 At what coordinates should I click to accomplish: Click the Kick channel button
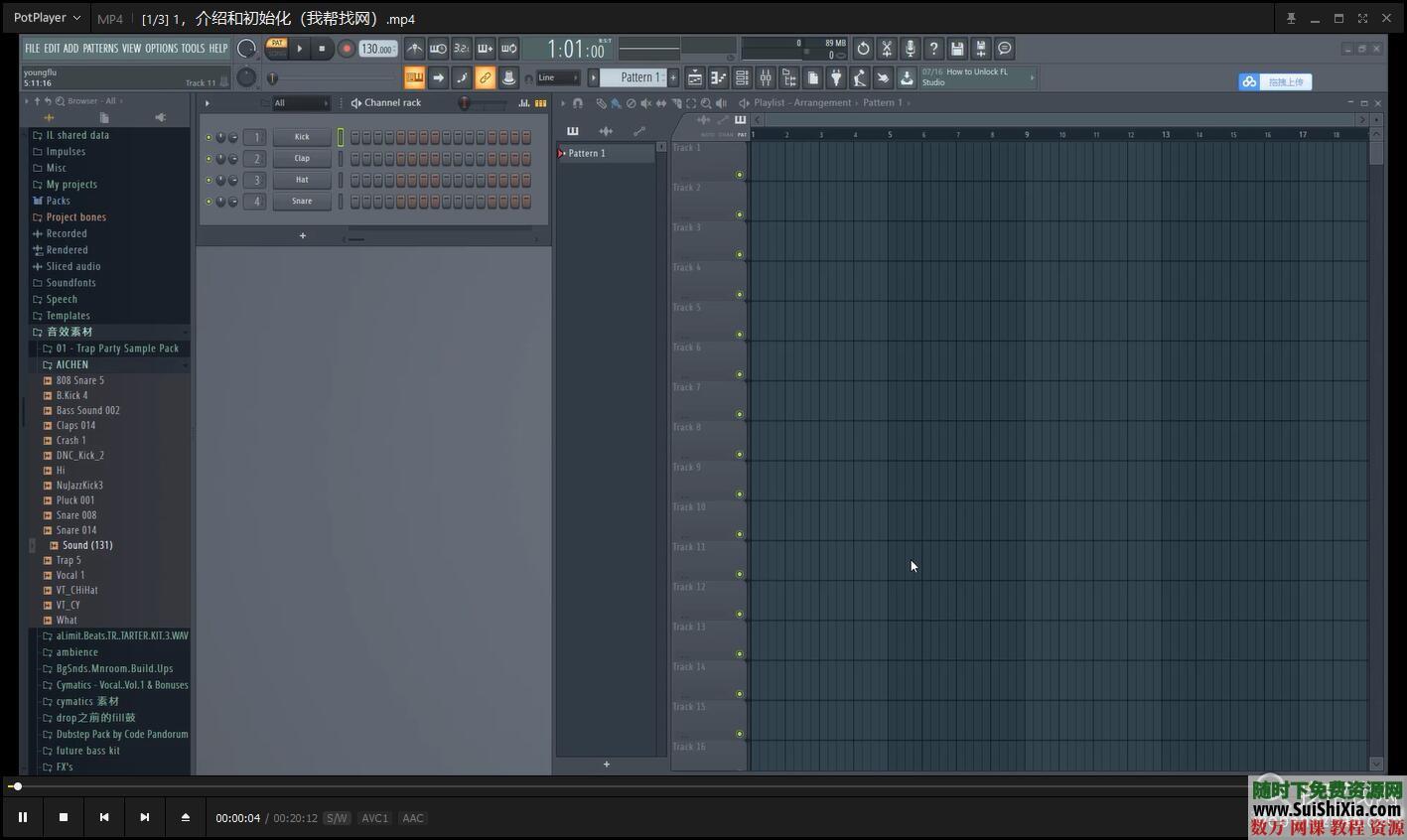tap(302, 137)
